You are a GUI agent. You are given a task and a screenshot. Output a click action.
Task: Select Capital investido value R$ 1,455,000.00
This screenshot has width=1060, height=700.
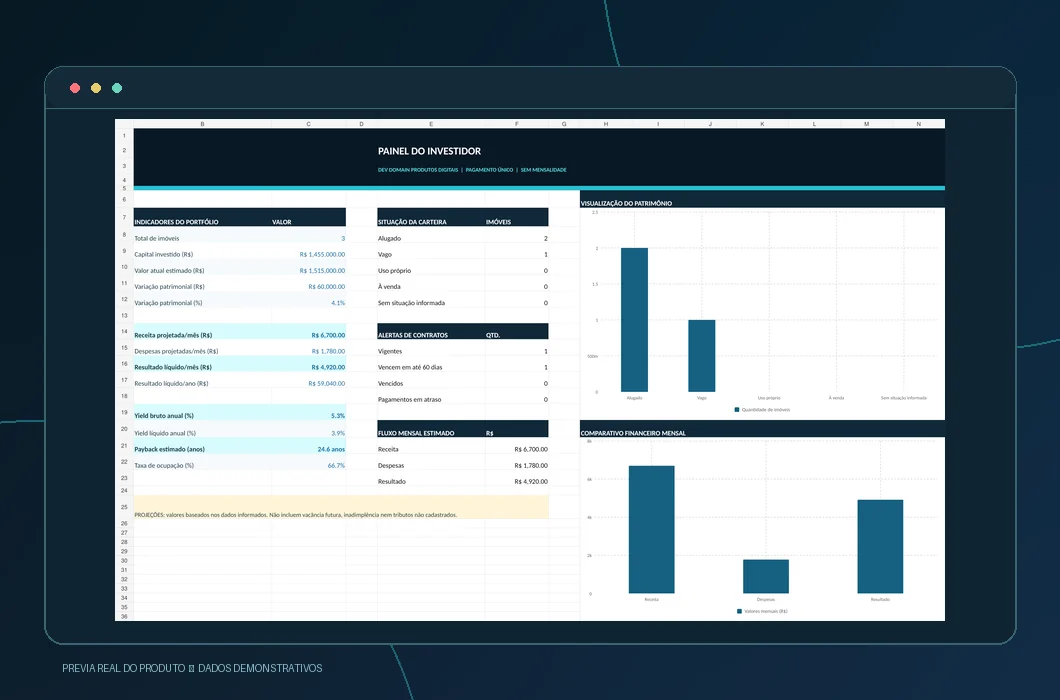click(322, 254)
